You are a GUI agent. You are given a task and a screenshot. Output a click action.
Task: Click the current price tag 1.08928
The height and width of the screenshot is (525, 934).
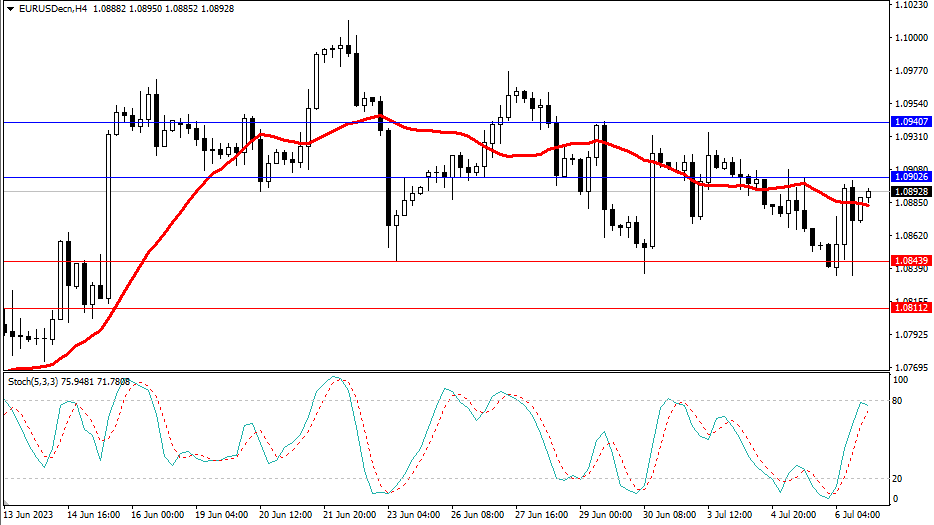[x=911, y=191]
